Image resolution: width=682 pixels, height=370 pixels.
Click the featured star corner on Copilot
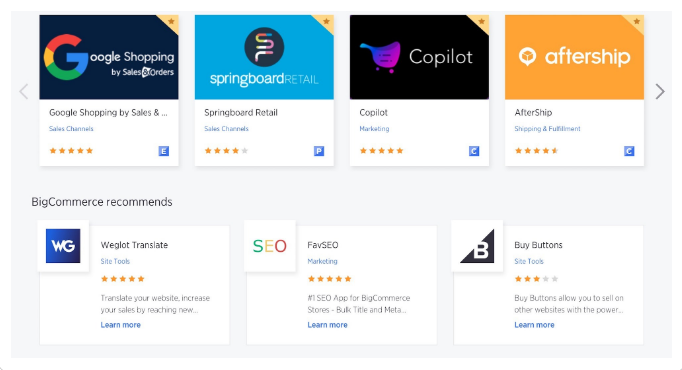[480, 22]
